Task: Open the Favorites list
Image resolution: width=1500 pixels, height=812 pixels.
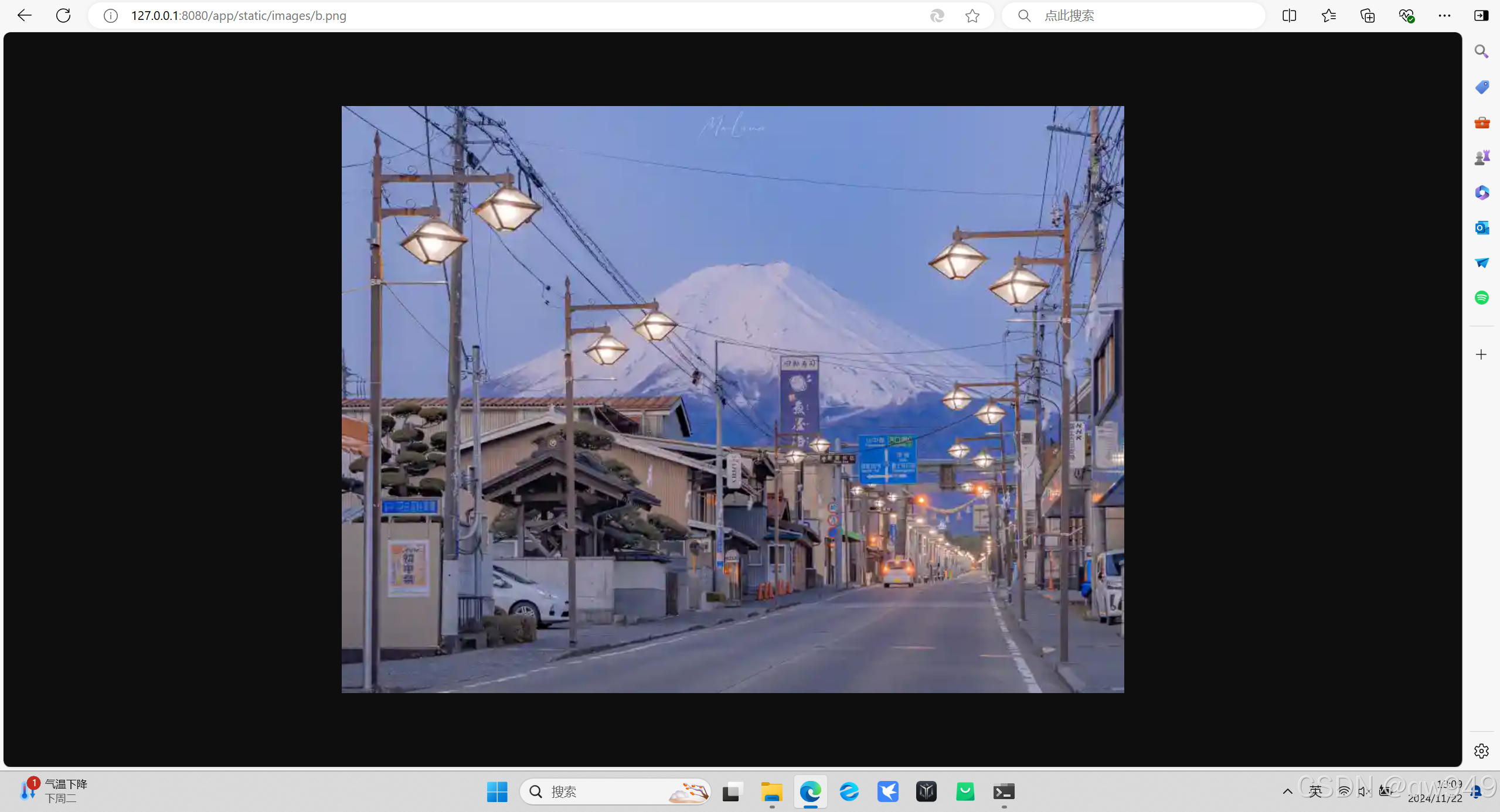Action: click(x=1328, y=16)
